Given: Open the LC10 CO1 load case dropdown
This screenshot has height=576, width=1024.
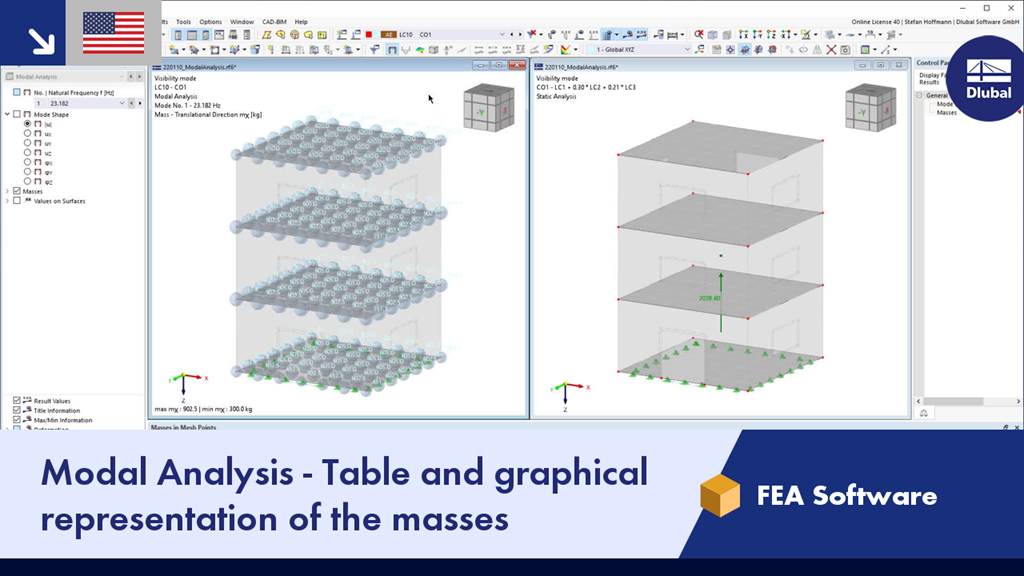Looking at the screenshot, I should click(502, 35).
